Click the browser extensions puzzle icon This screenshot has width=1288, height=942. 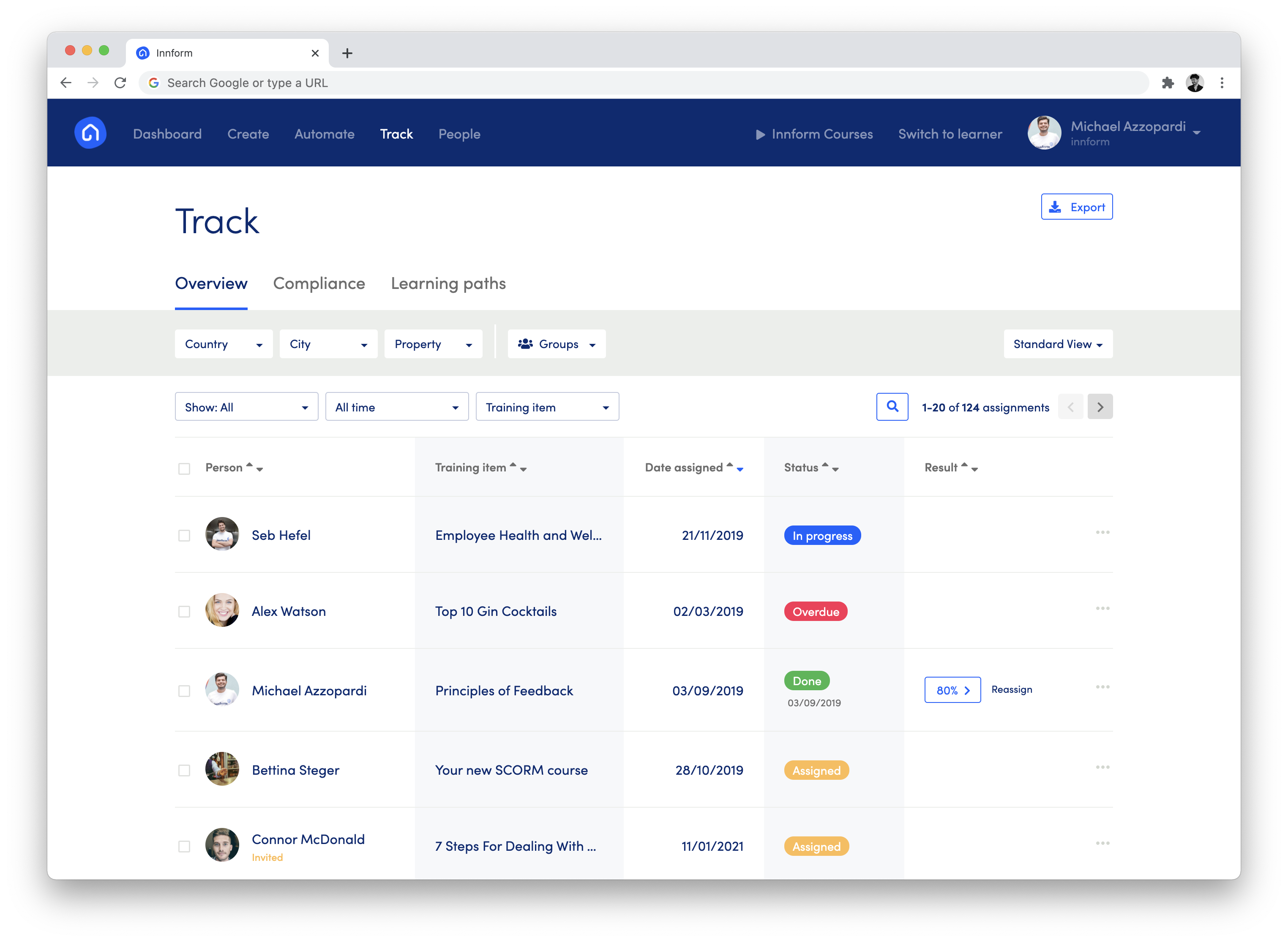click(1168, 83)
